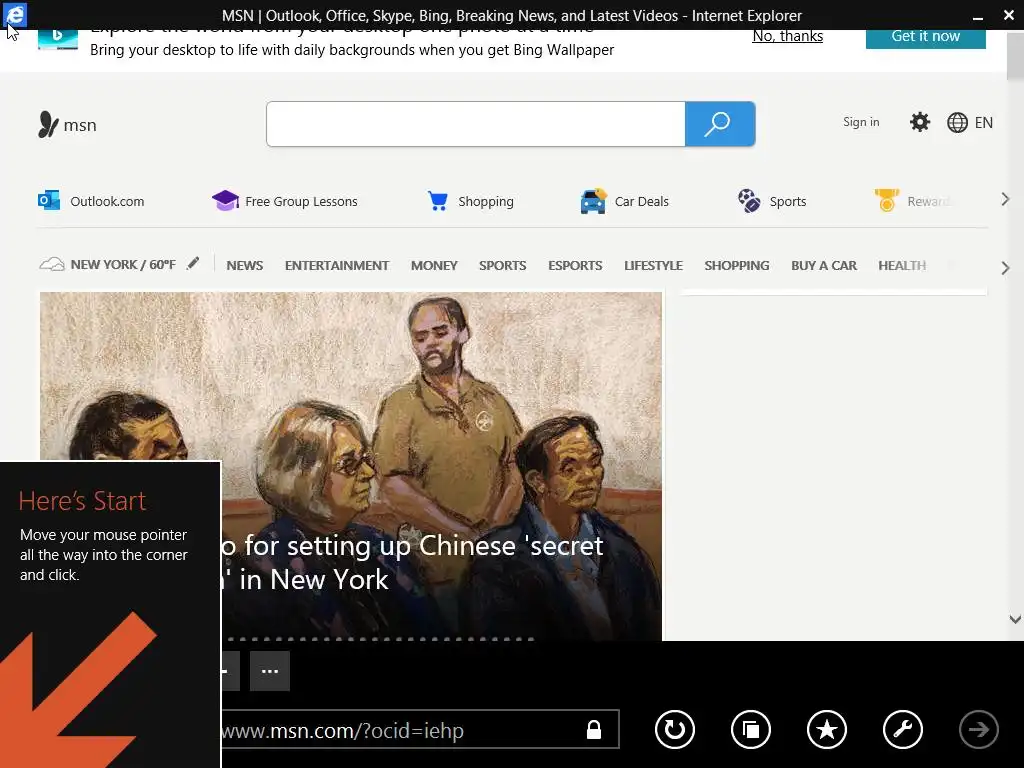Click the Internet Explorer logo in title bar
Viewport: 1024px width, 768px height.
click(14, 14)
